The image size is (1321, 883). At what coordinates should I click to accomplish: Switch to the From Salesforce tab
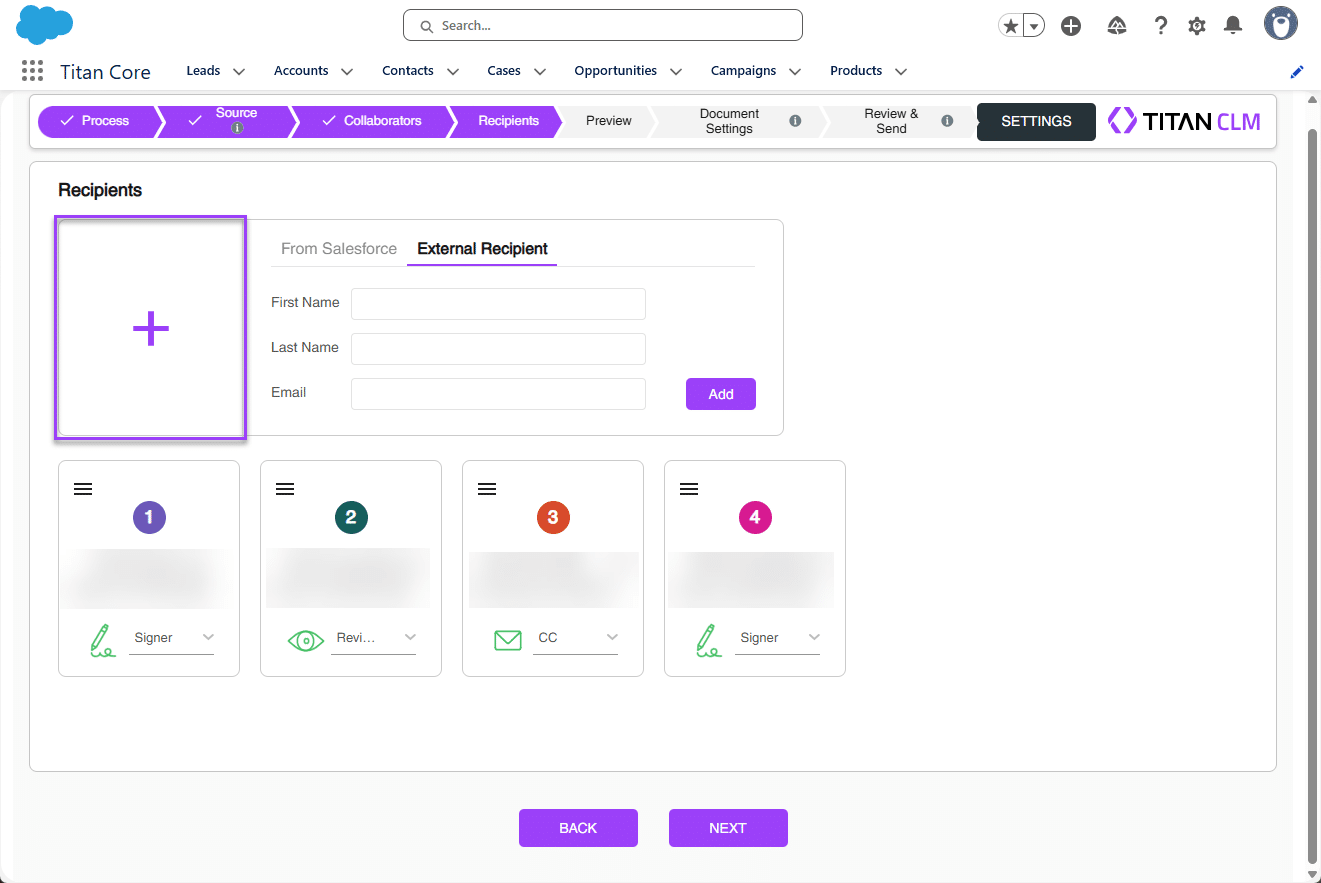338,248
